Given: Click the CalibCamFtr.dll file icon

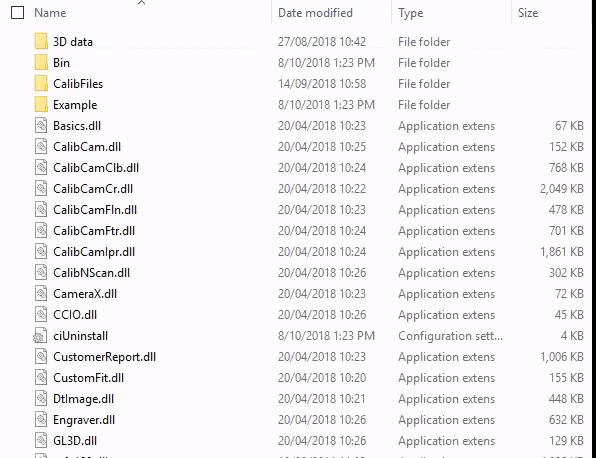Looking at the screenshot, I should pyautogui.click(x=41, y=230).
